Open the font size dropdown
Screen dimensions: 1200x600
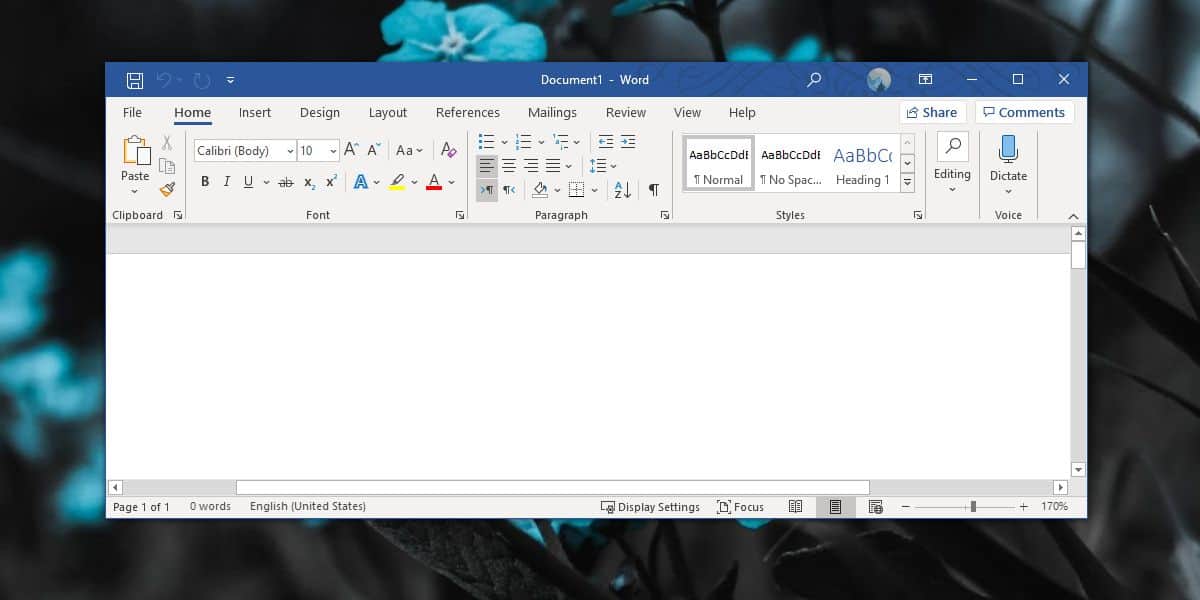pyautogui.click(x=333, y=151)
